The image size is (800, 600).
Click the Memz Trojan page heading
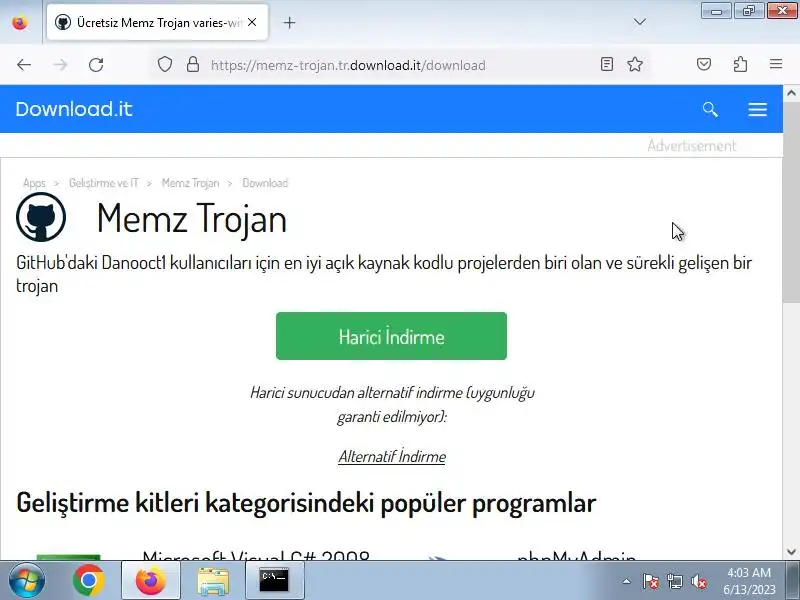192,218
